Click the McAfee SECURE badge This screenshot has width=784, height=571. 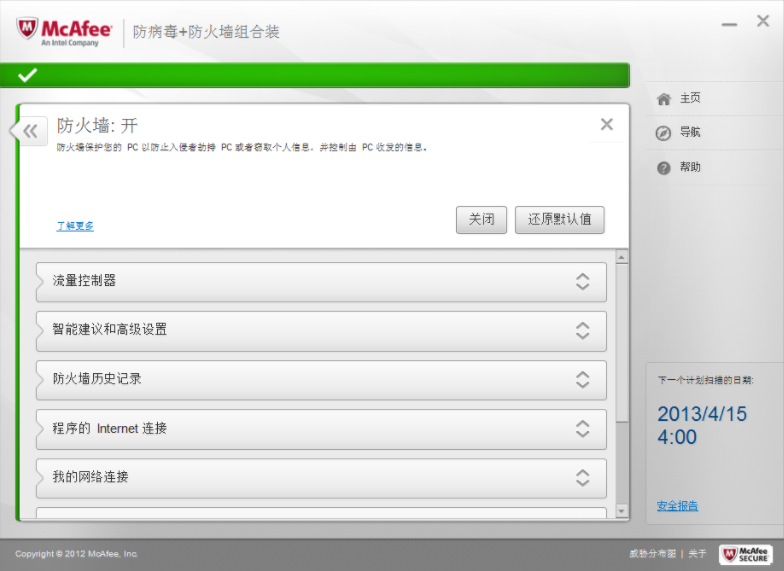click(745, 554)
